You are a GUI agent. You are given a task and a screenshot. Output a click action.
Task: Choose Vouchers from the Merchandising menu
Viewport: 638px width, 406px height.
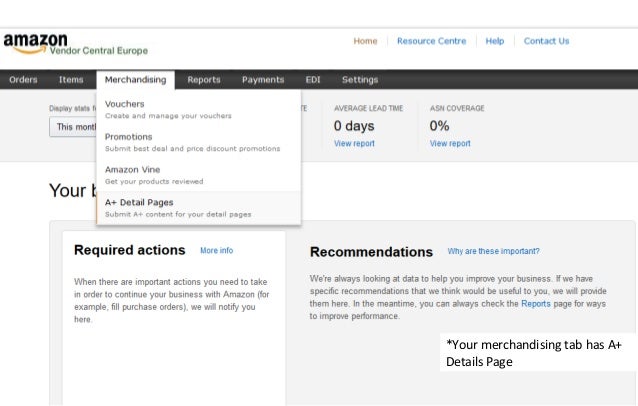click(199, 109)
